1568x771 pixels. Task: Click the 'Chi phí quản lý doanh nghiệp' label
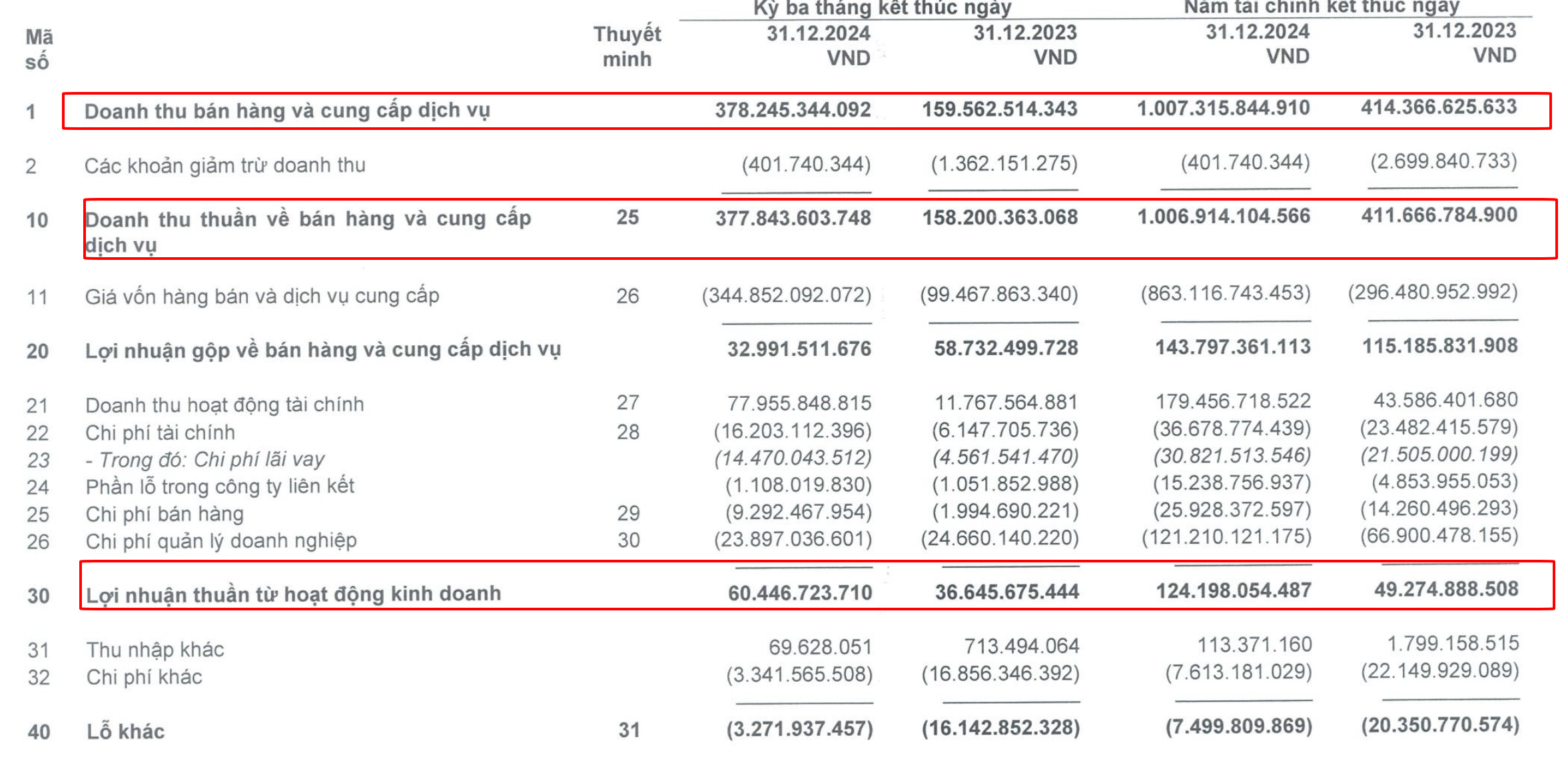coord(220,541)
